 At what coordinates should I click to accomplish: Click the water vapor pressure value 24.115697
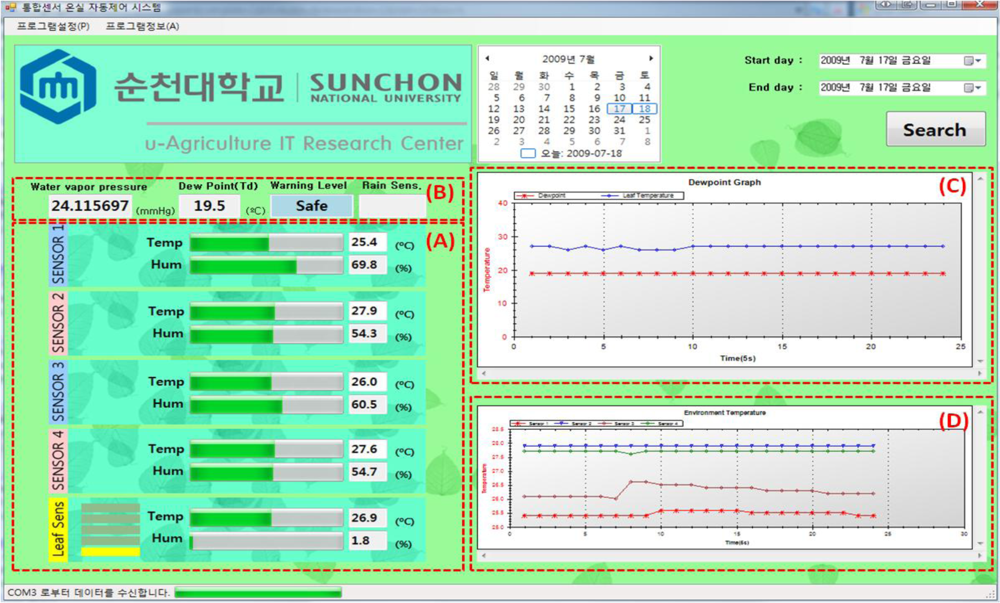point(90,206)
